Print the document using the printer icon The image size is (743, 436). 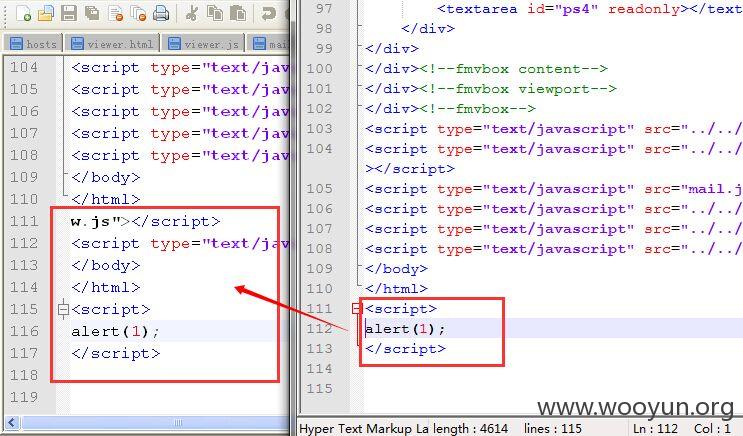click(161, 13)
